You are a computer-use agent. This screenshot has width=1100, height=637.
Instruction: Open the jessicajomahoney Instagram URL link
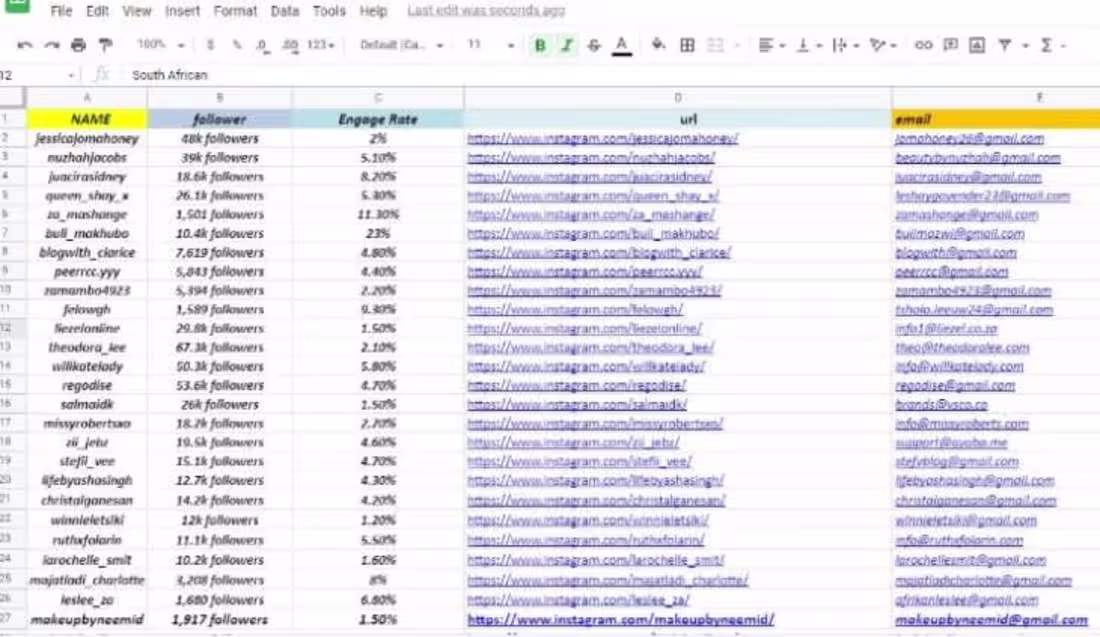pos(603,139)
